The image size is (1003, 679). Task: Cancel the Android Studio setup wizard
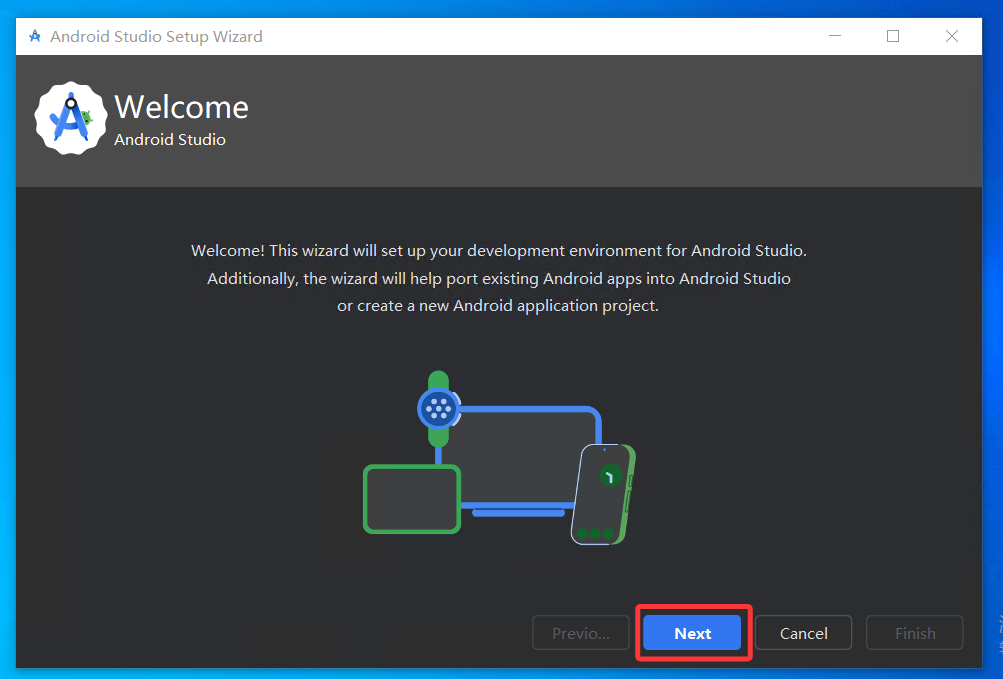(x=803, y=633)
